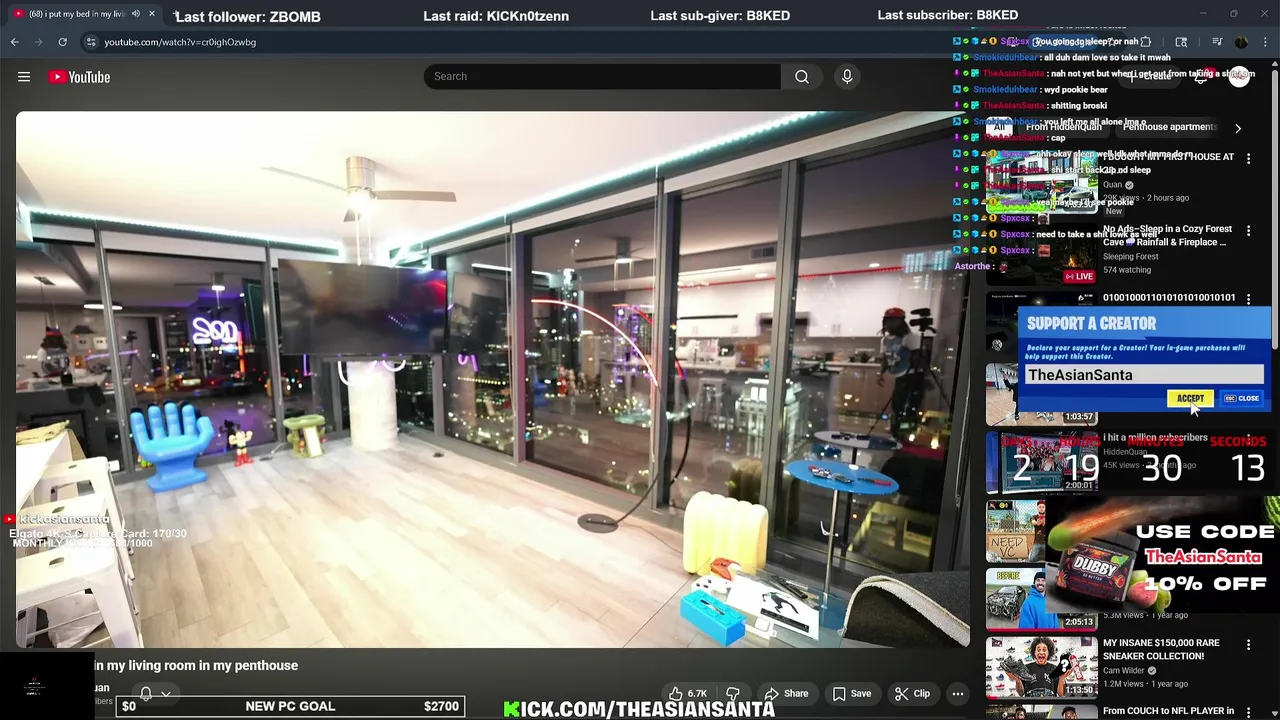Click the Last subscriber: B8KED overlay text
This screenshot has height=720, width=1280.
point(948,15)
